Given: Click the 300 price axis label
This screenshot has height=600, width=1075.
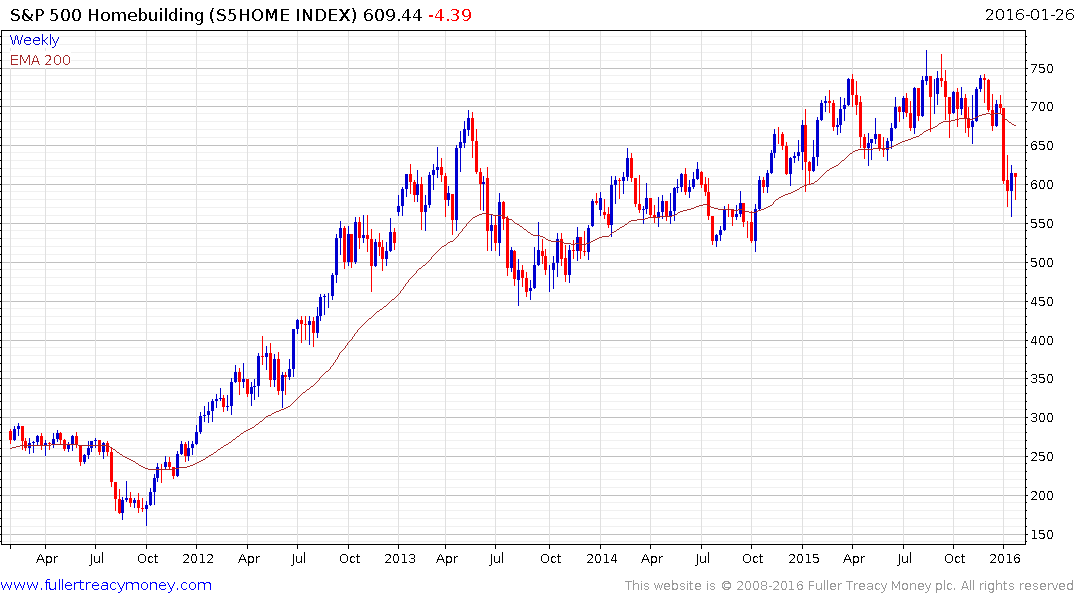Looking at the screenshot, I should [1041, 418].
